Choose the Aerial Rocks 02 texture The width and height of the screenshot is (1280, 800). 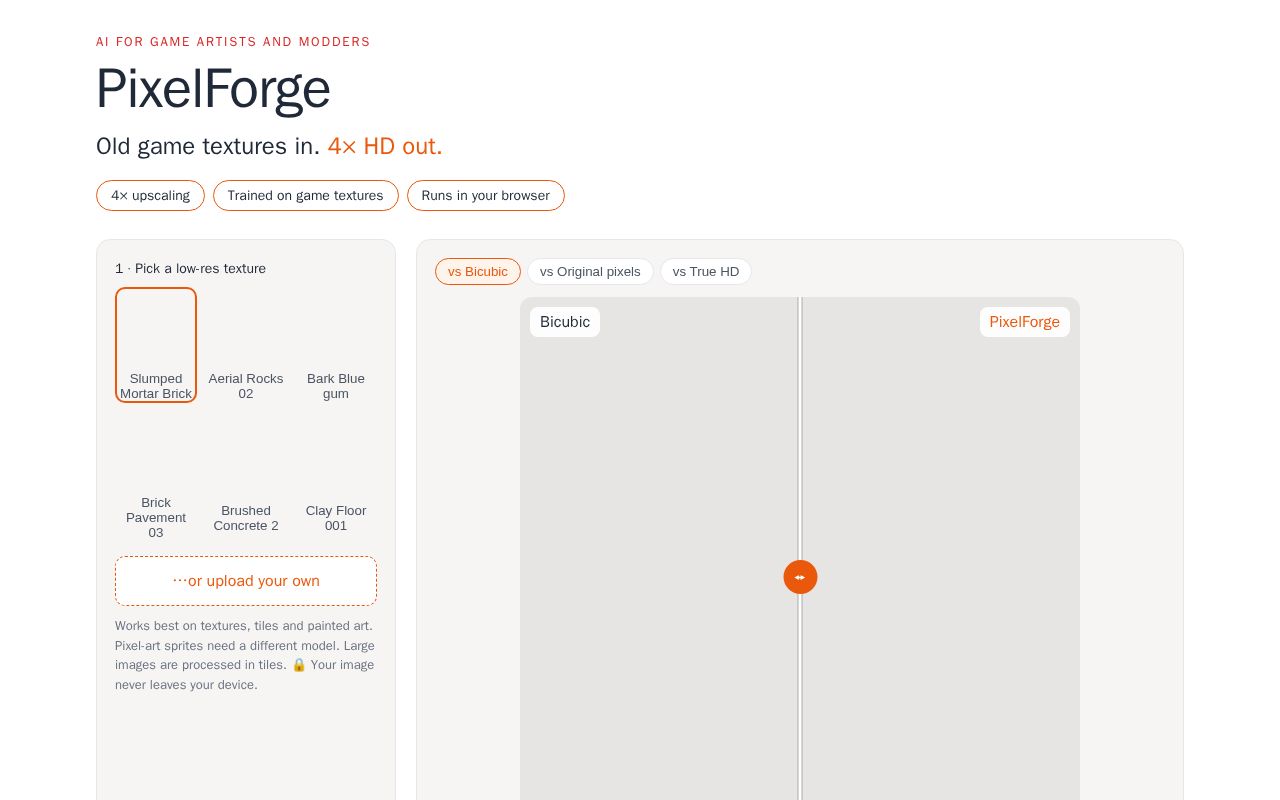coord(246,345)
